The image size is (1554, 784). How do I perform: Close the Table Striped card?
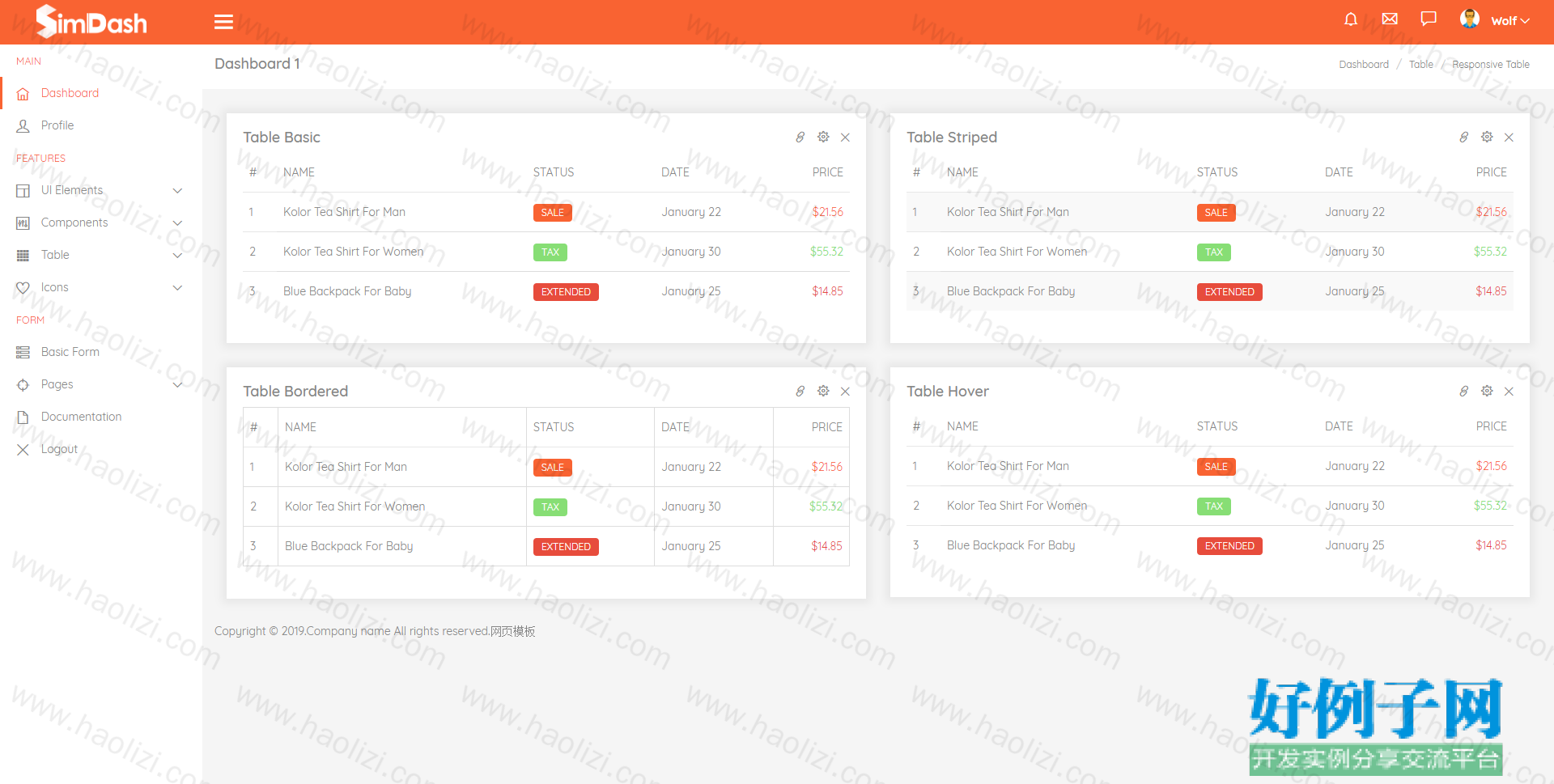click(x=1509, y=138)
